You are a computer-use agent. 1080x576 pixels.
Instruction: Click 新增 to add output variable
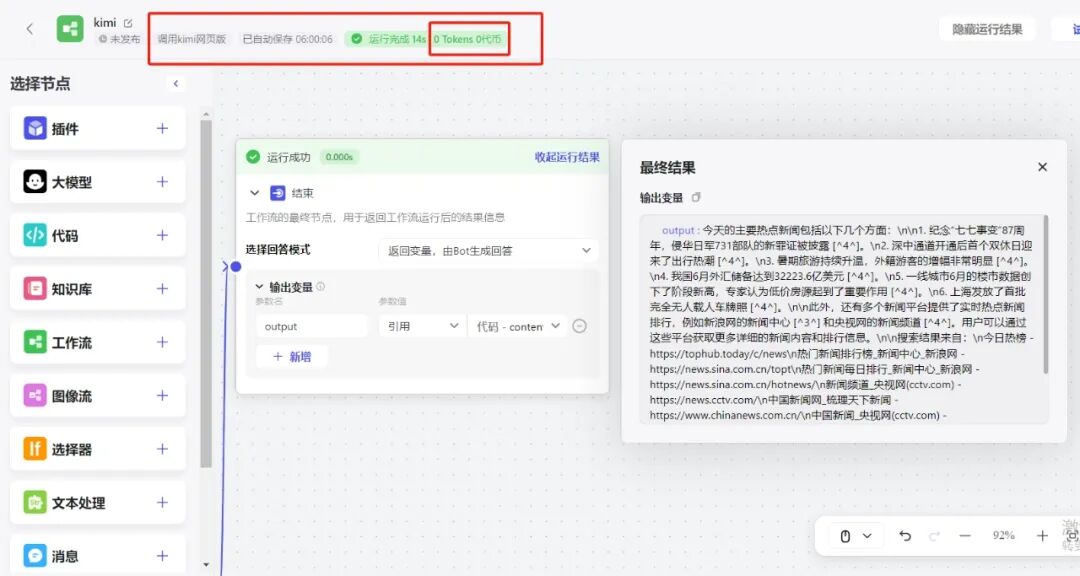coord(292,356)
